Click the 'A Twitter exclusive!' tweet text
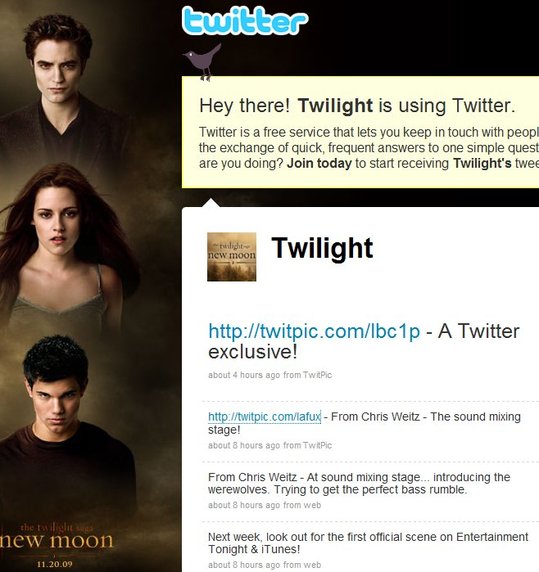The height and width of the screenshot is (572, 539). tap(364, 342)
